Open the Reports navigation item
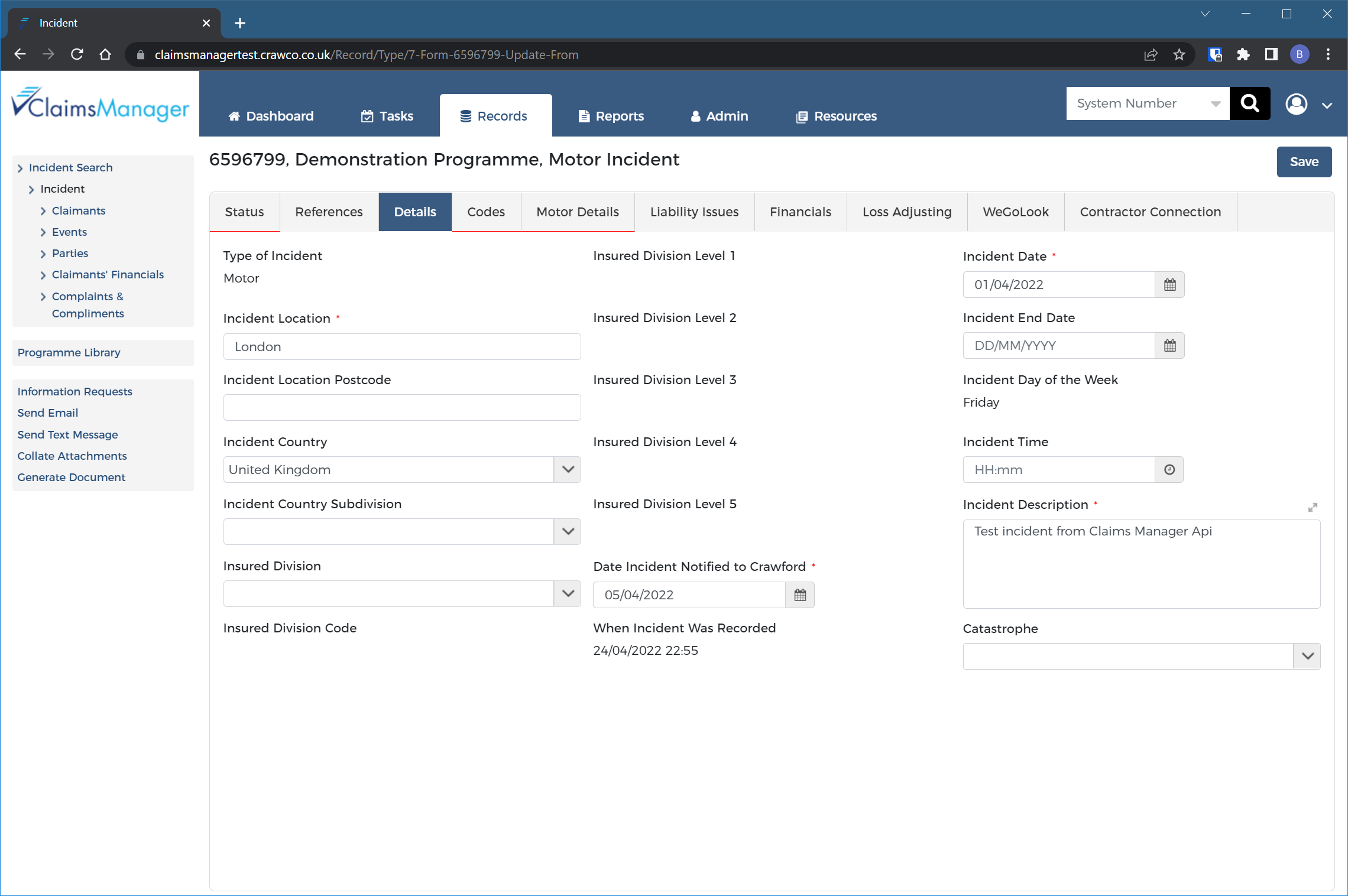 pyautogui.click(x=611, y=116)
